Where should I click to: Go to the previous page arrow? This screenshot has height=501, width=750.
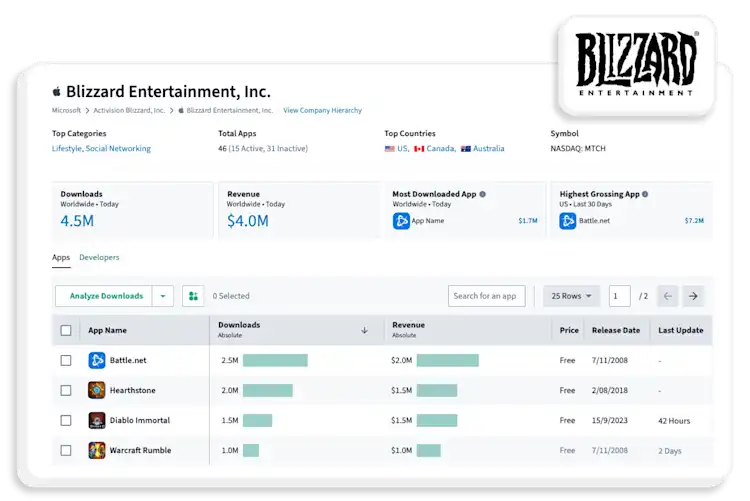pos(668,296)
